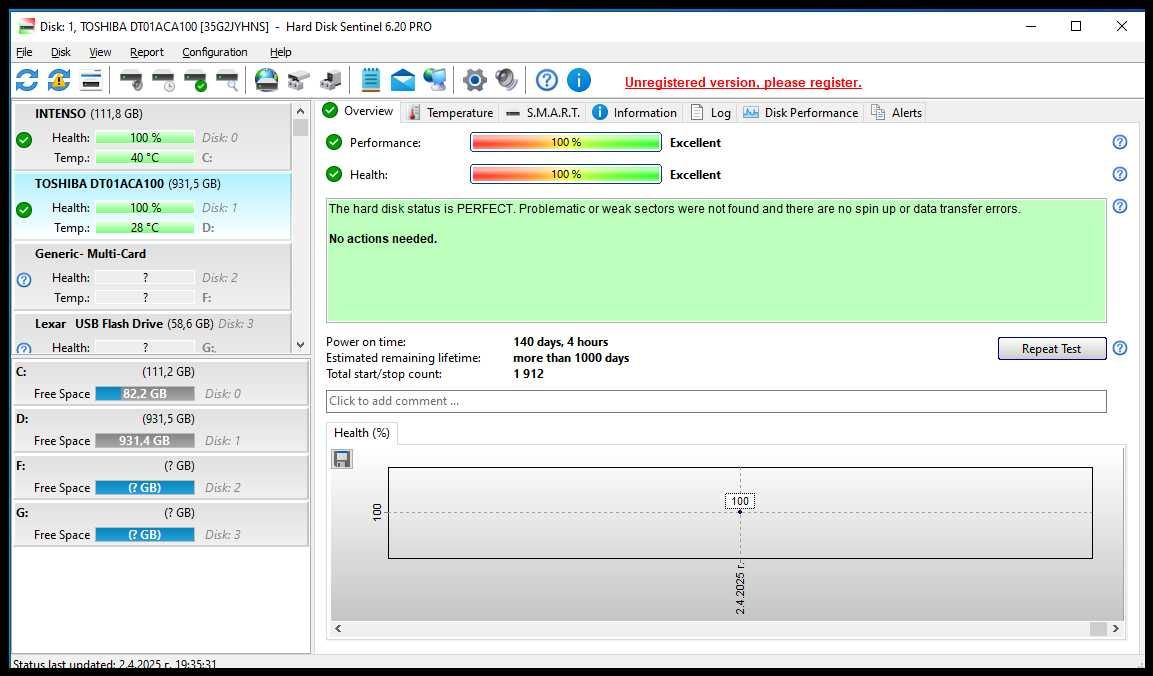Screen dimensions: 1153x676
Task: Click the globe over disk toolbar icon
Action: (x=266, y=79)
